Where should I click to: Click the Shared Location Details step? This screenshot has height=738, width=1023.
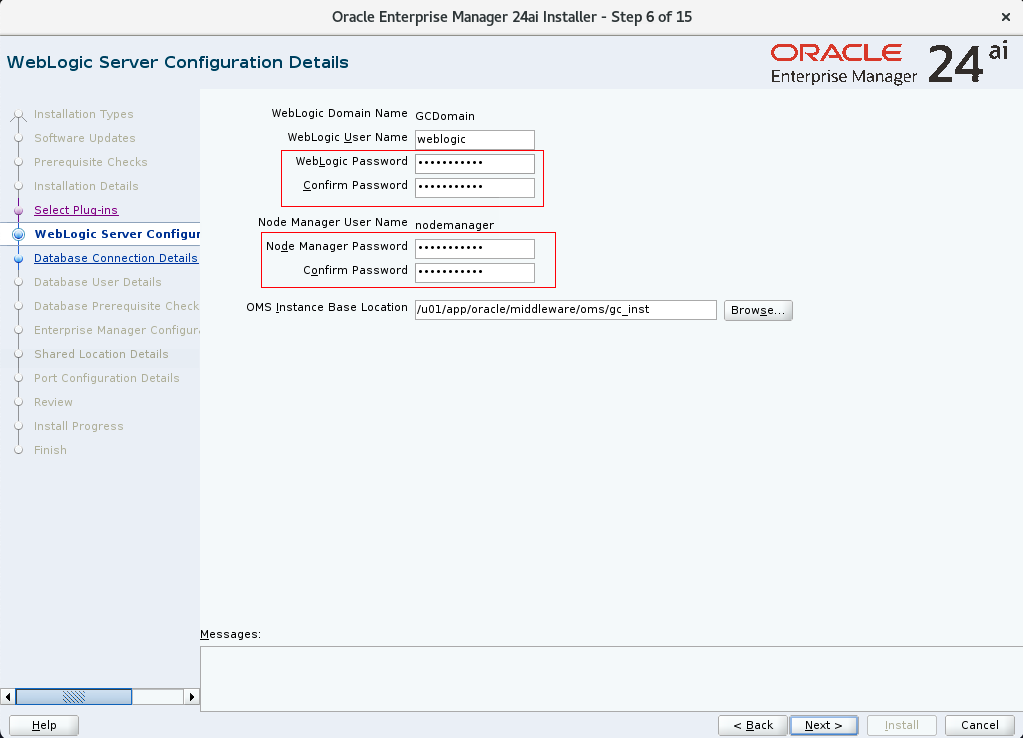(101, 354)
